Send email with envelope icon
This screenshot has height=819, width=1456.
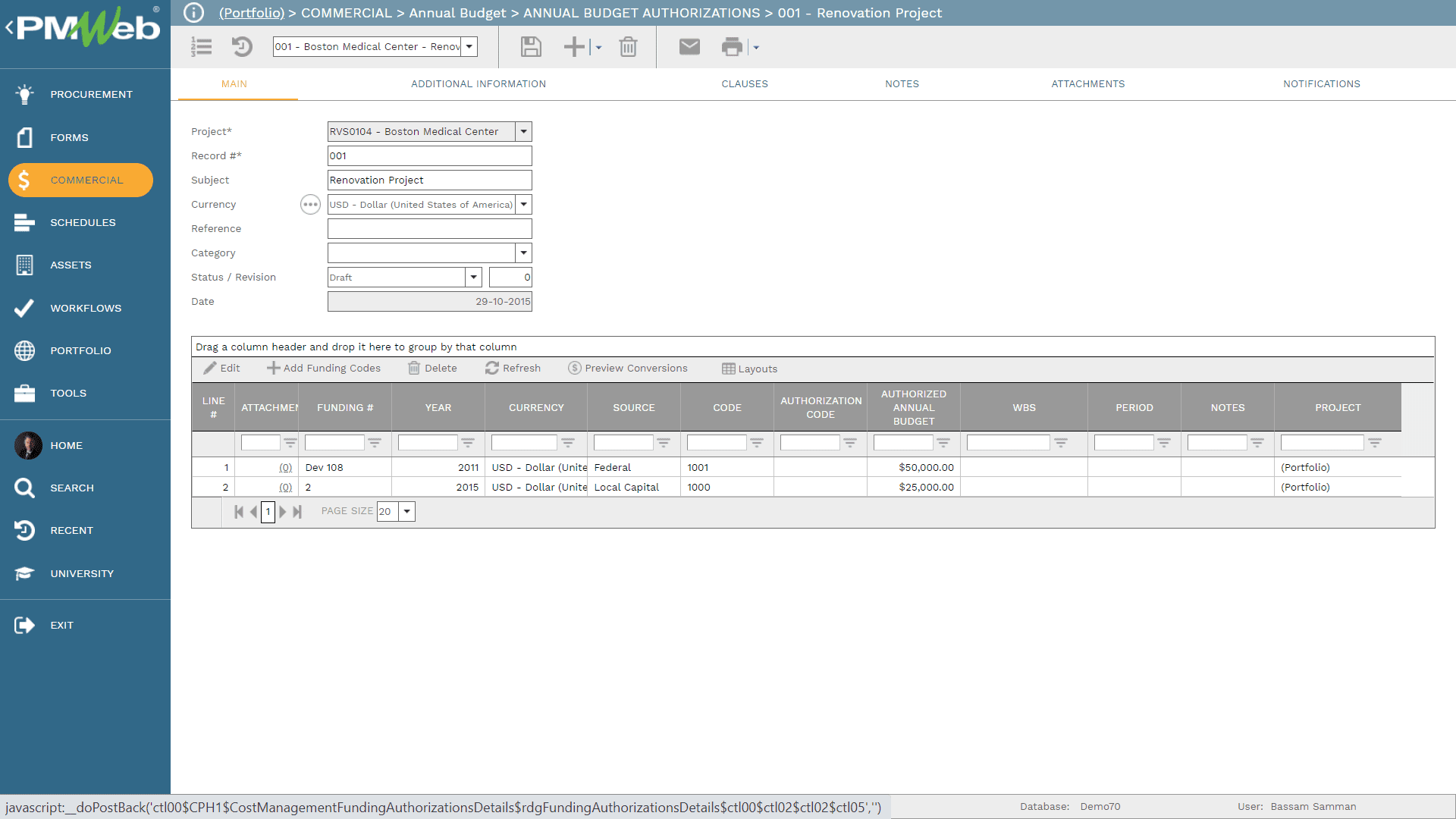[x=689, y=47]
